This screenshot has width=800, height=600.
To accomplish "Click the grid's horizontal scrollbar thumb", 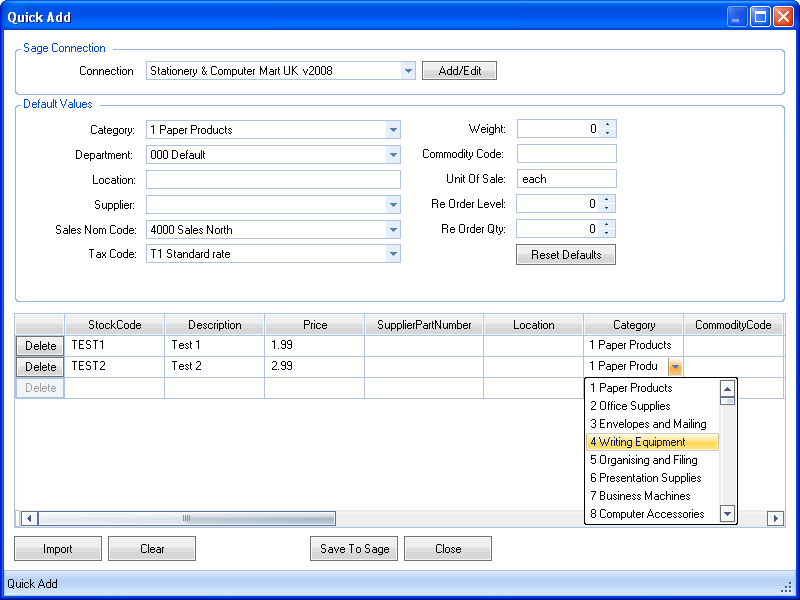I will (x=187, y=518).
